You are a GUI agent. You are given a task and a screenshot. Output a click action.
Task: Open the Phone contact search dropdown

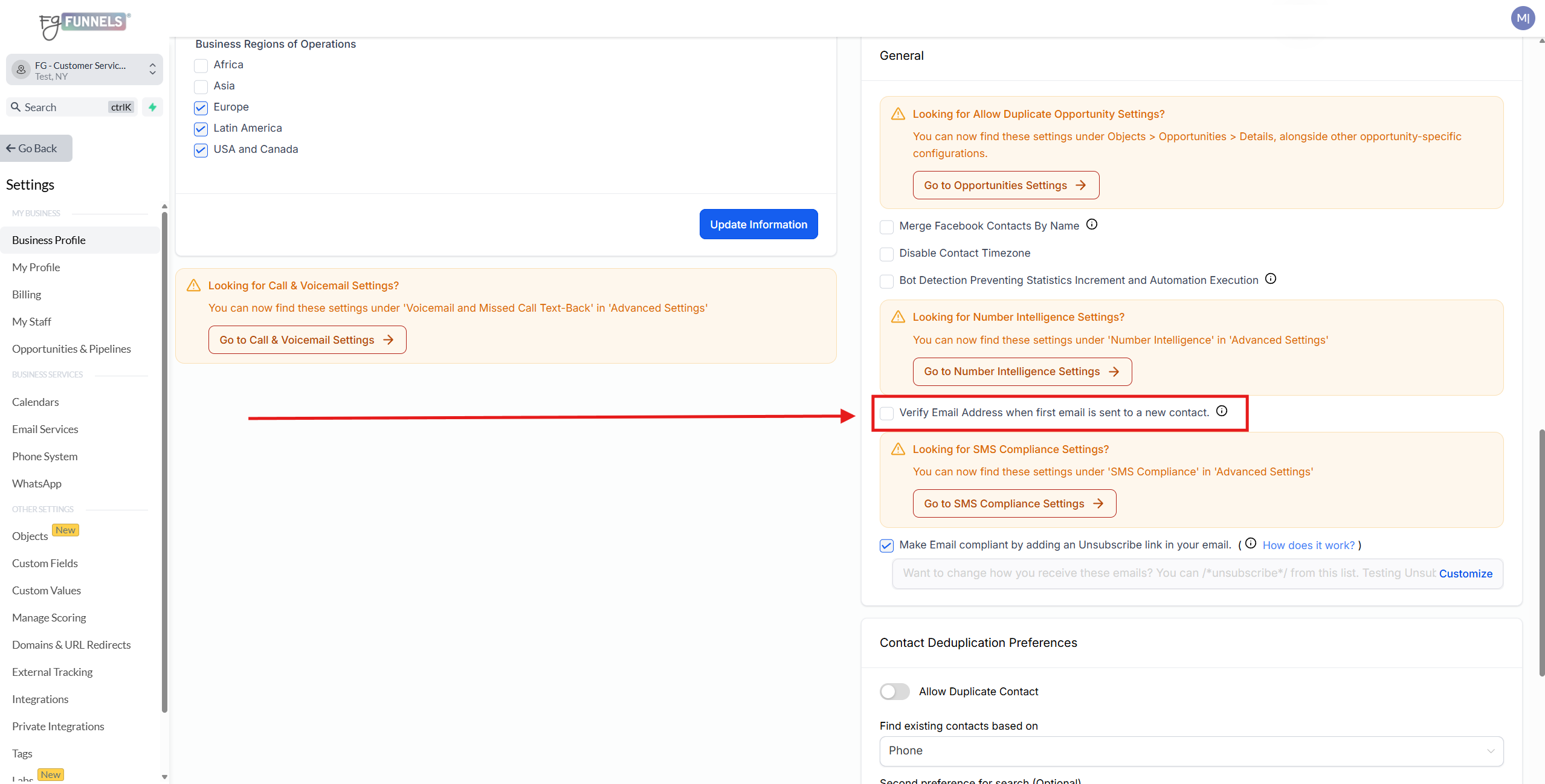[1191, 751]
